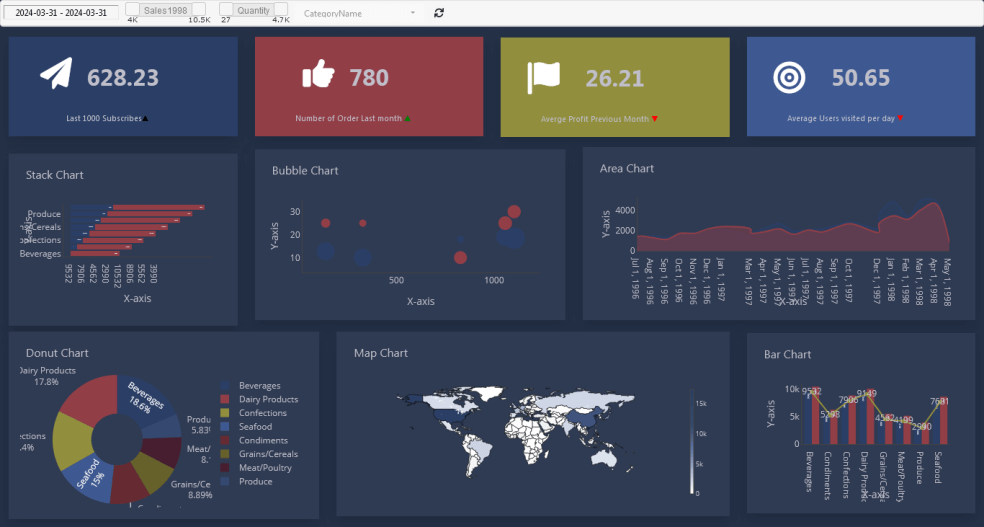Screen dimensions: 984x527
Task: Click the date range input 2024-03-31
Action: (61, 13)
